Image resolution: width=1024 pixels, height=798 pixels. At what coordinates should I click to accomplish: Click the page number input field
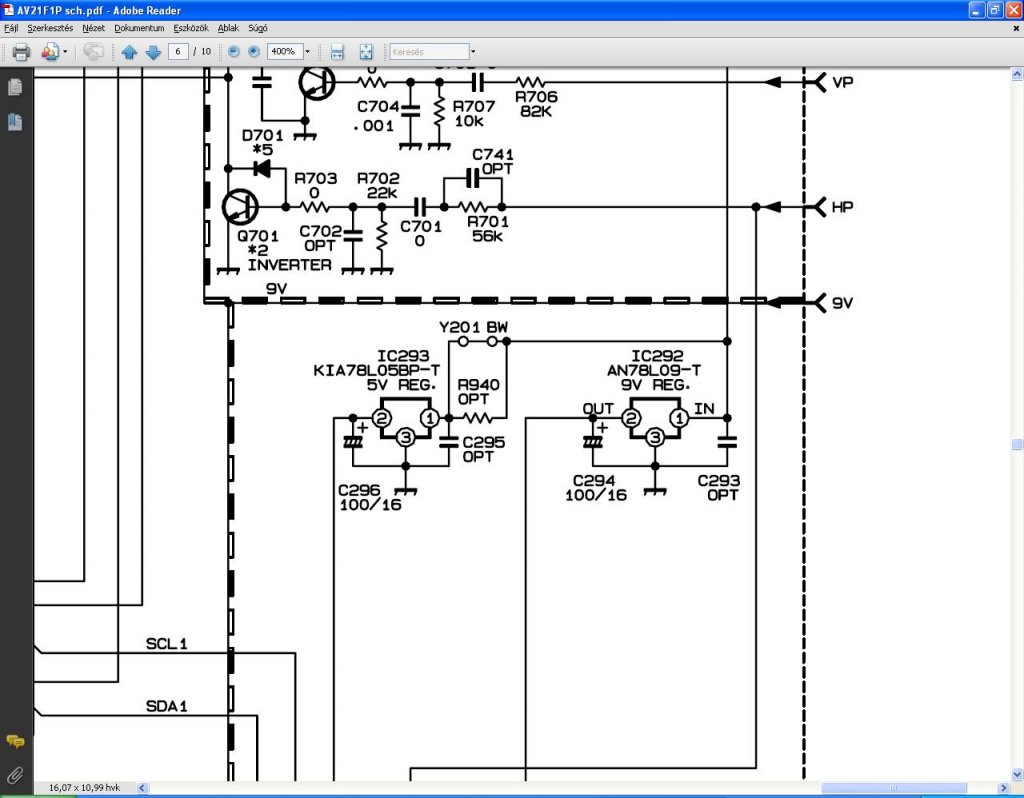point(178,52)
